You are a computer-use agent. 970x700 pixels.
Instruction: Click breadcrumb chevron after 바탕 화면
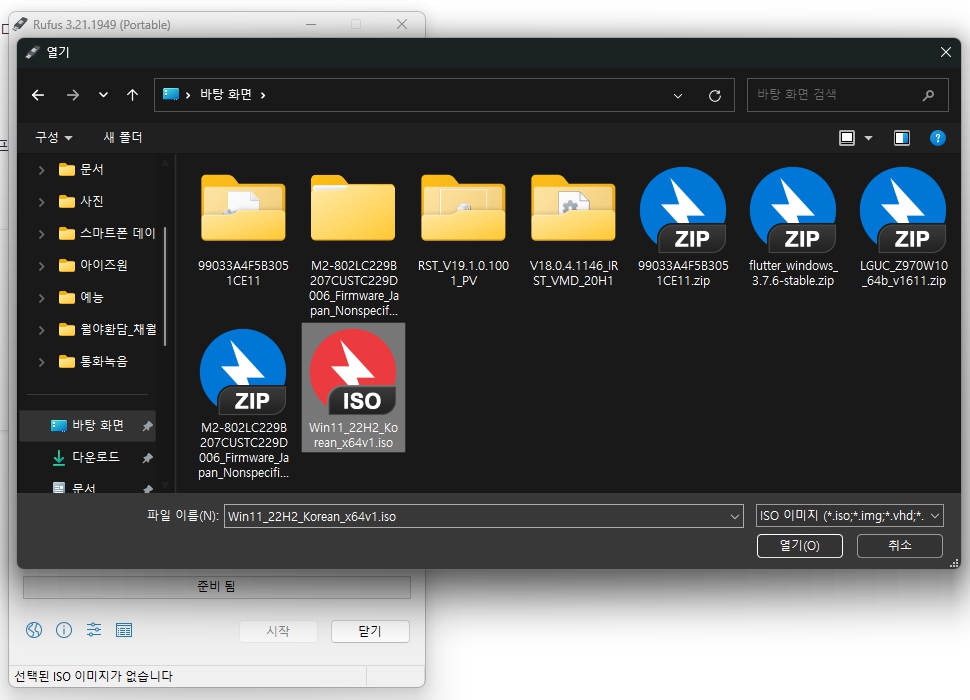click(x=263, y=95)
